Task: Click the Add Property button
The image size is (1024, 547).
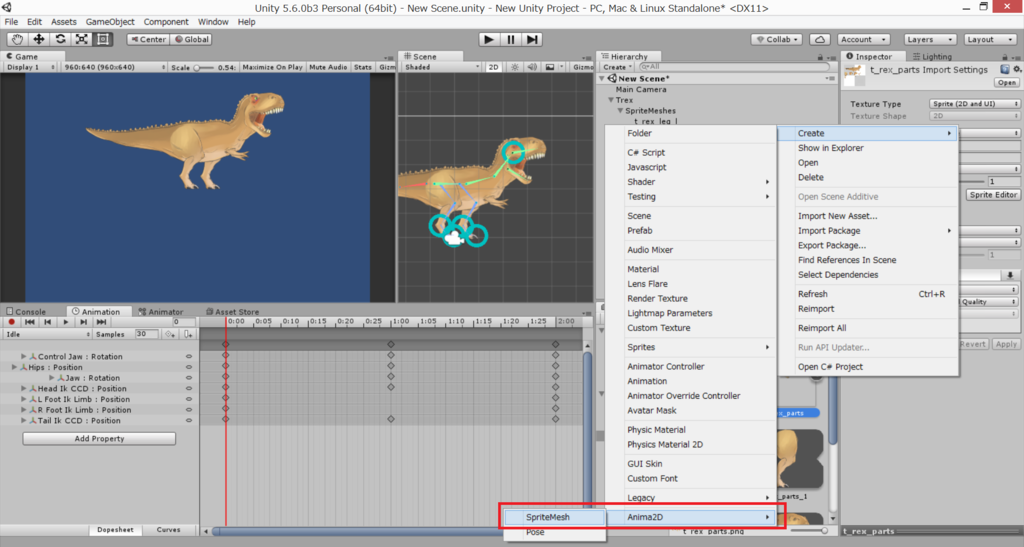Action: [x=99, y=439]
